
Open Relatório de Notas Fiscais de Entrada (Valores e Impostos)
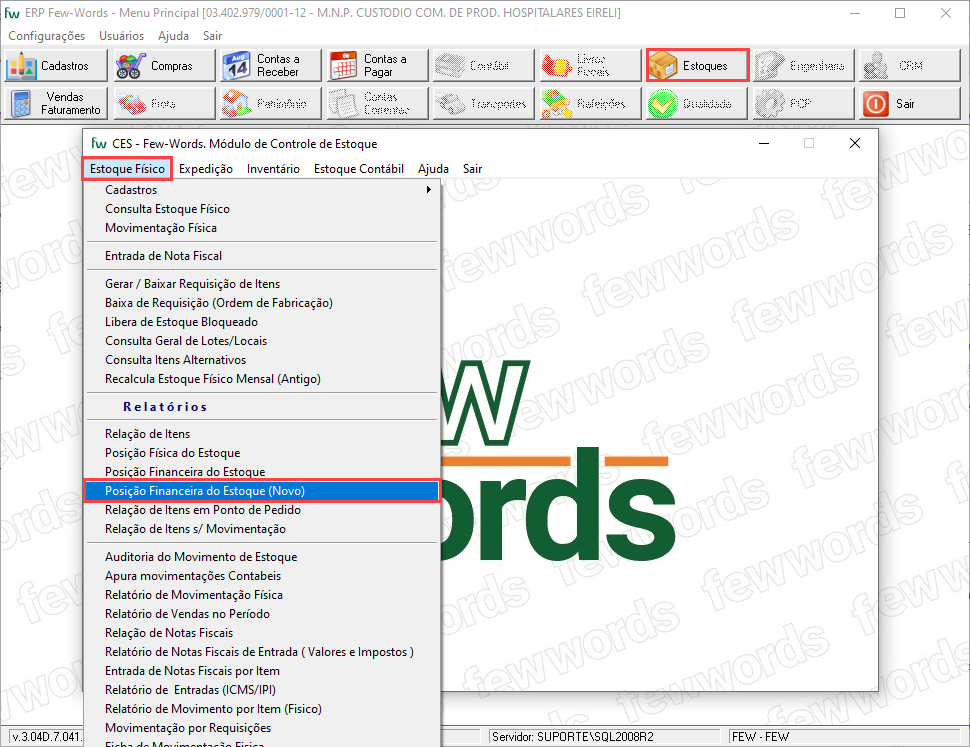pyautogui.click(x=262, y=652)
